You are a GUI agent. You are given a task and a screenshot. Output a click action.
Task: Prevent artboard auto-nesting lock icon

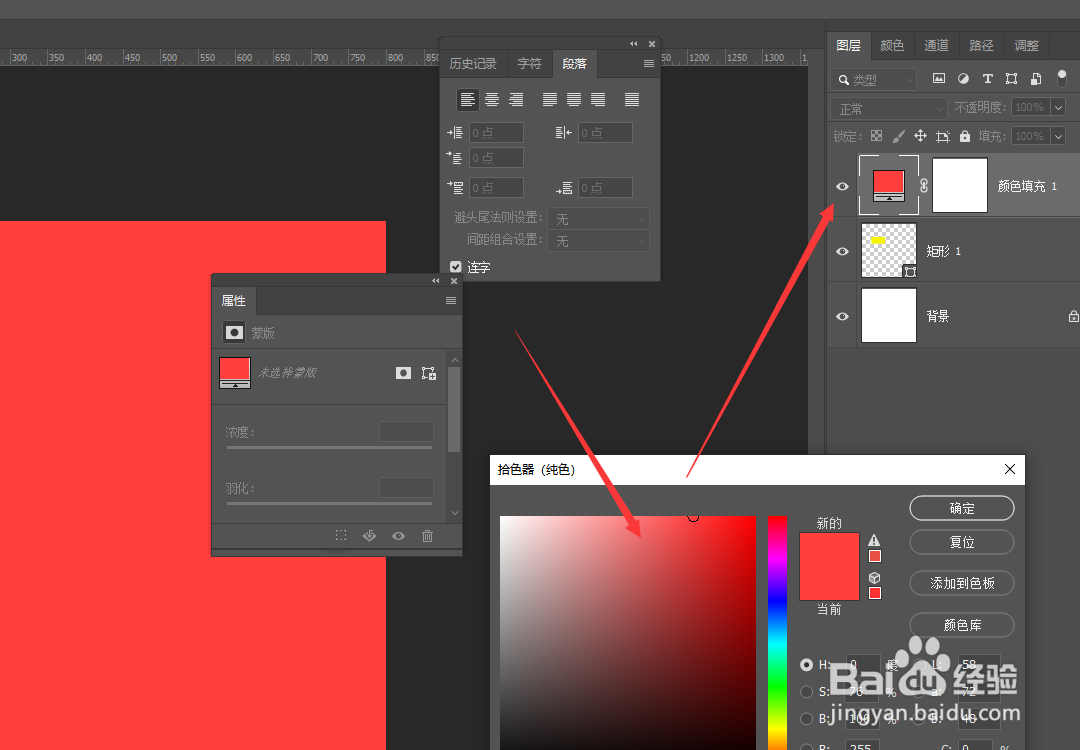943,136
